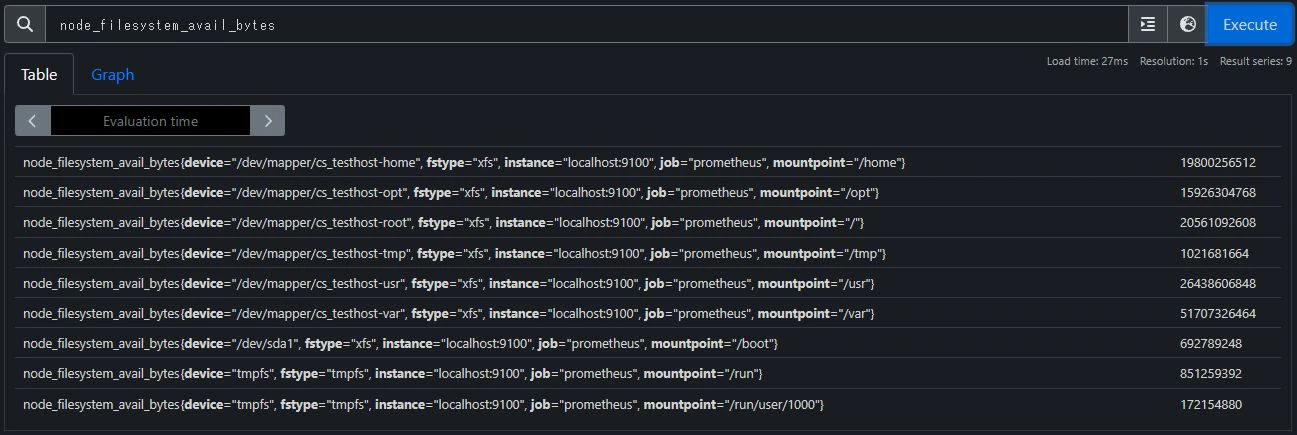Click the format expression icon
Viewport: 1297px width, 435px height.
tap(1148, 24)
